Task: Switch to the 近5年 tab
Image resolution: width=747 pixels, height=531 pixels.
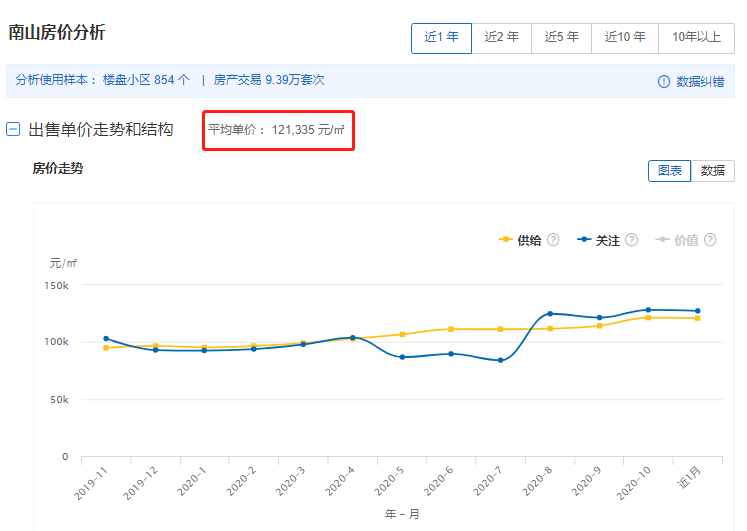Action: point(562,38)
